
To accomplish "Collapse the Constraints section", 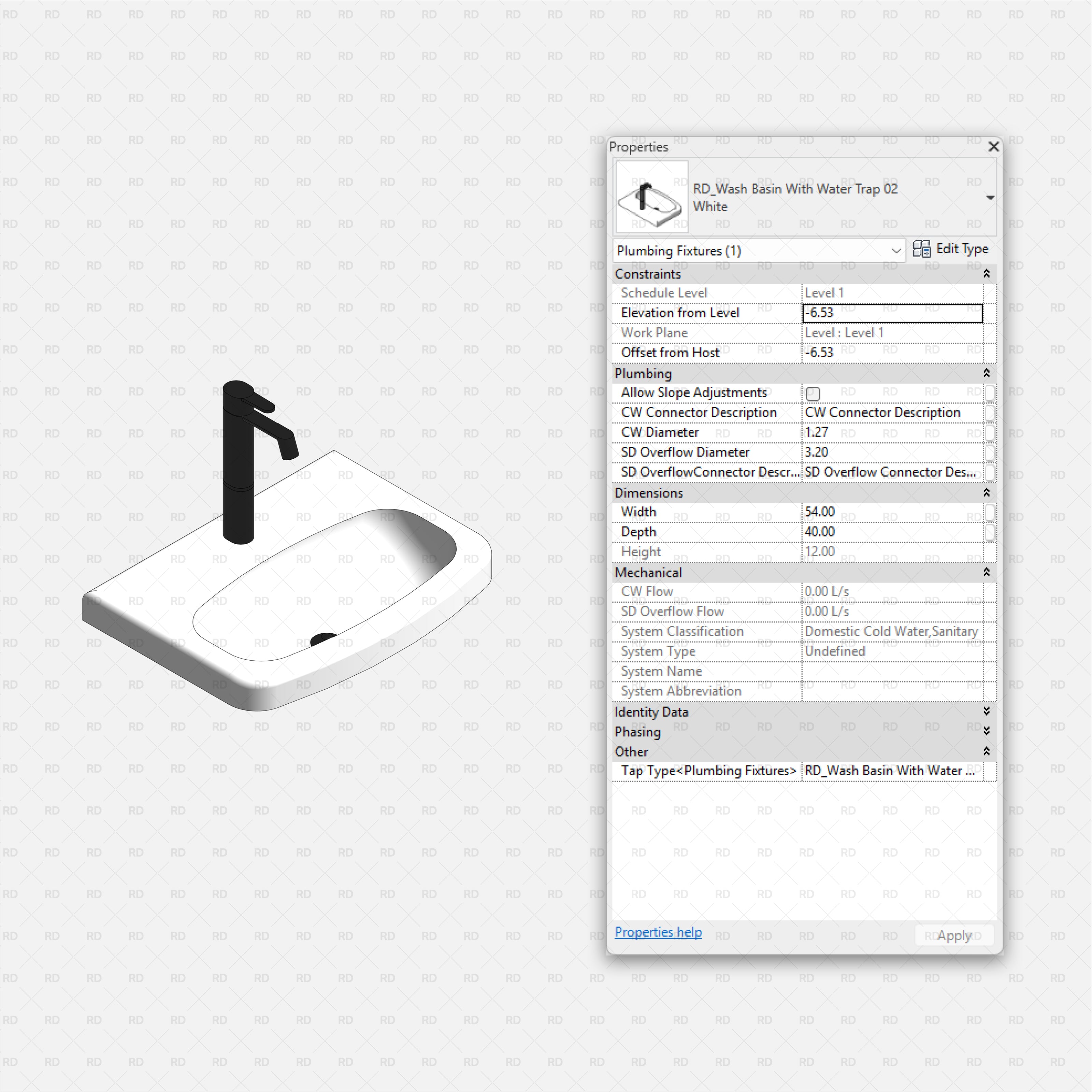I will (x=987, y=274).
